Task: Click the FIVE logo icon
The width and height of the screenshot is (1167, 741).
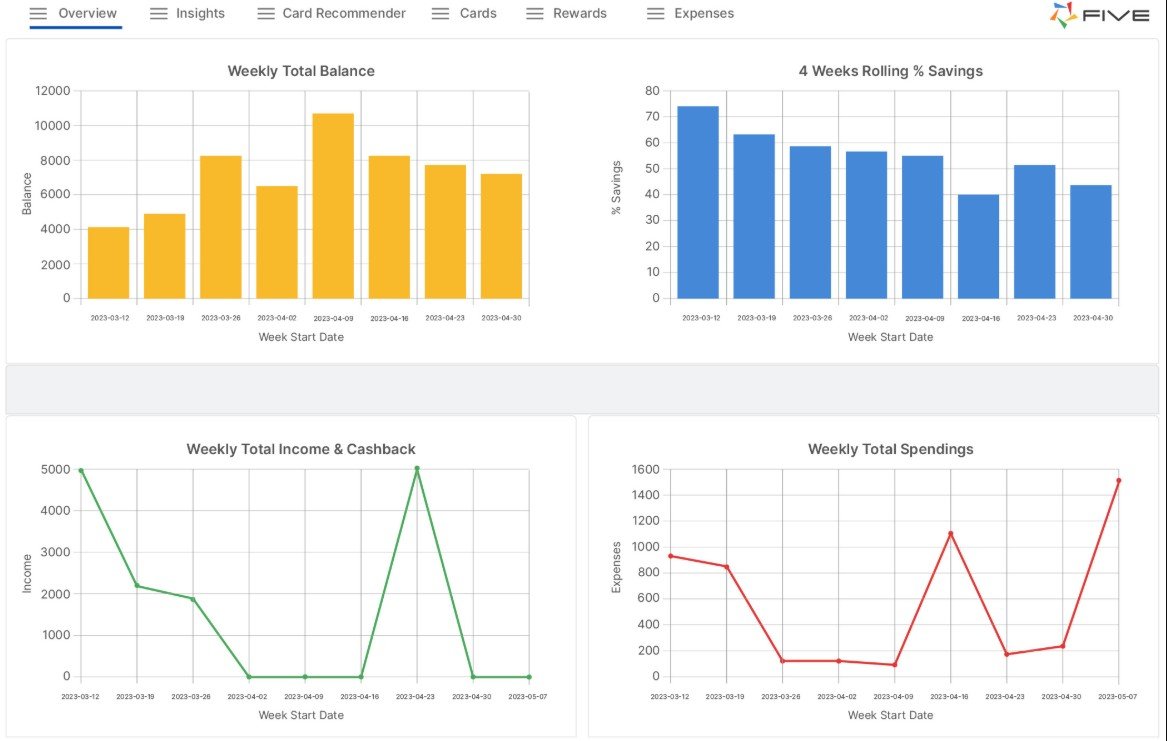Action: click(x=1064, y=15)
